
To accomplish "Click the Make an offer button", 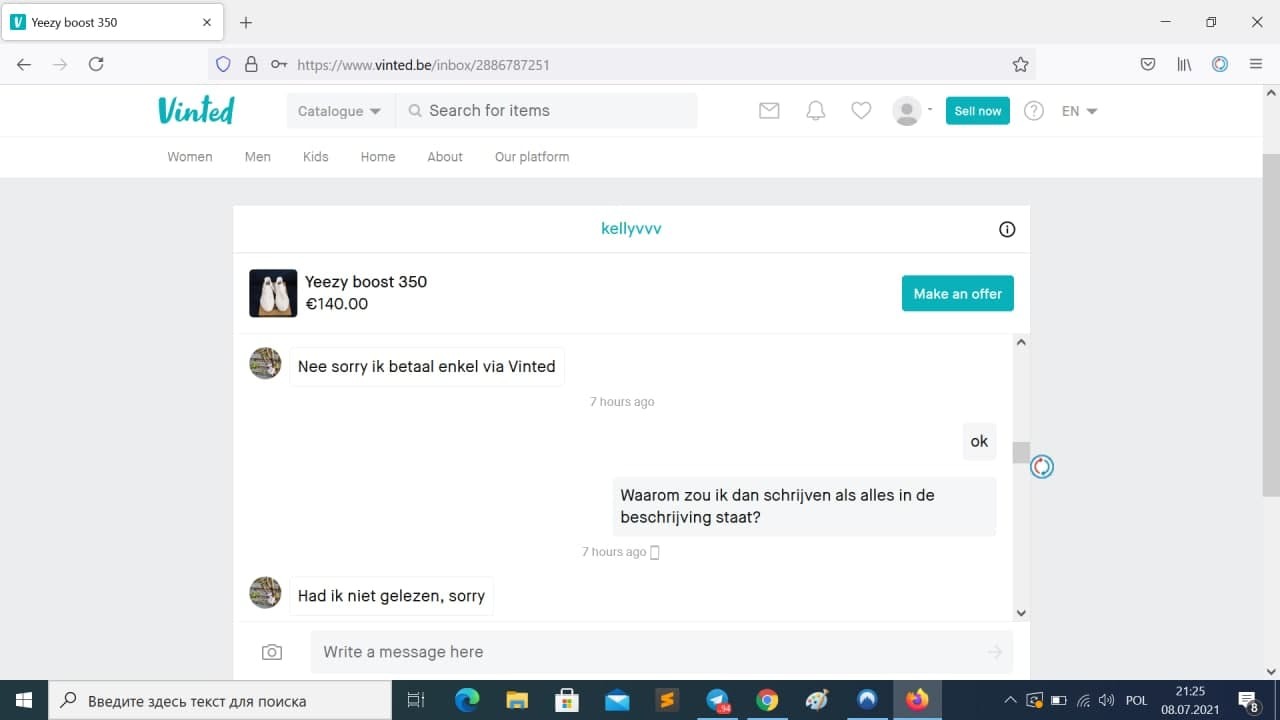I will 958,293.
